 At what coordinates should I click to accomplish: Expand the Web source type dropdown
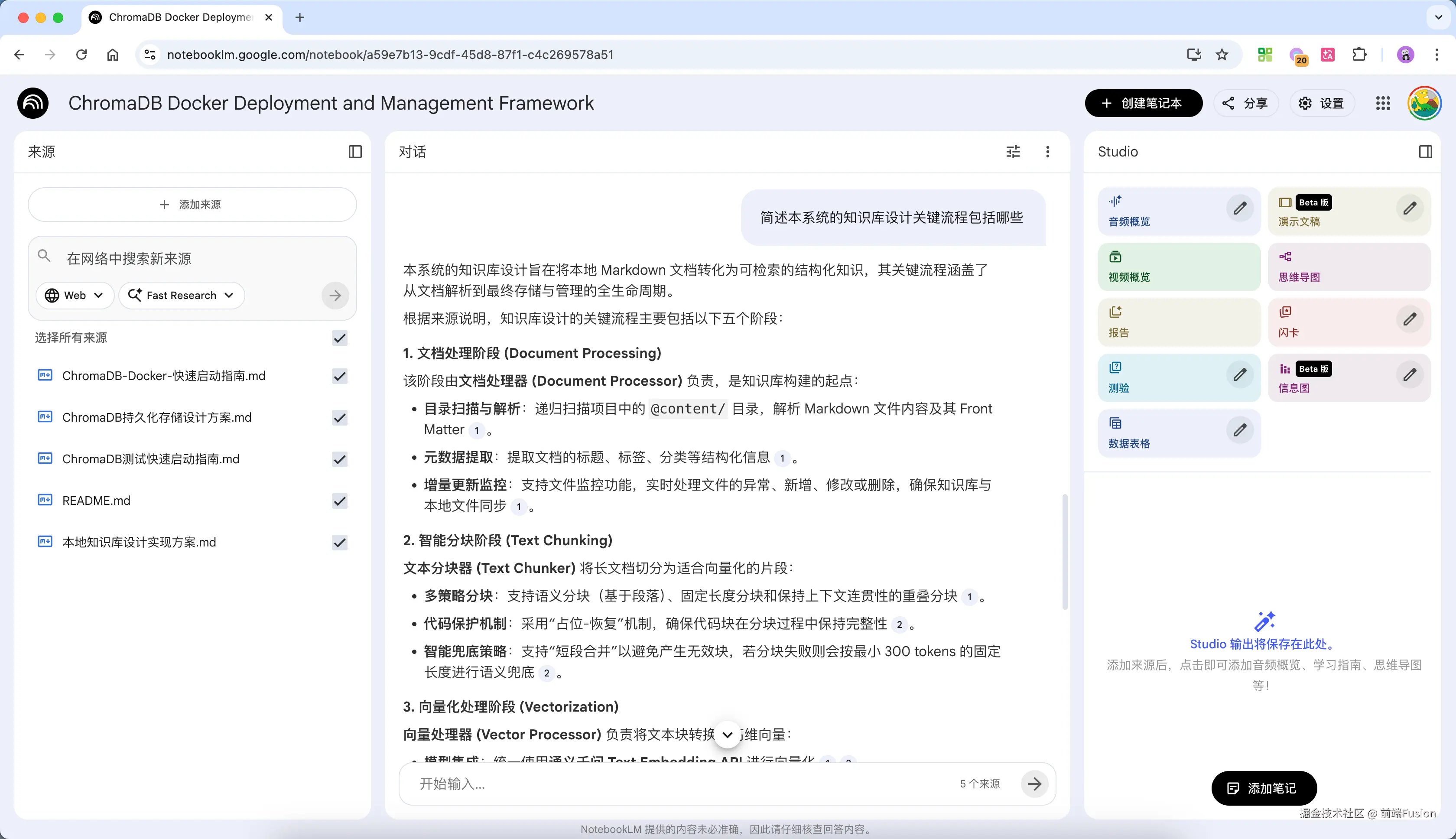click(75, 296)
